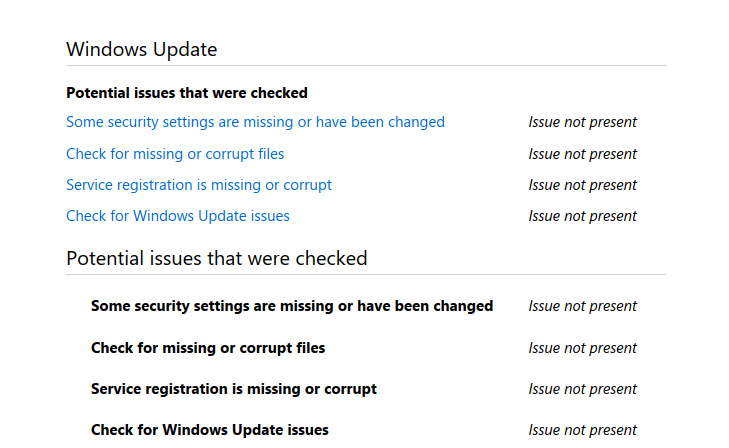Image resolution: width=729 pixels, height=448 pixels.
Task: Click blue "Service registration is missing or corrupt" link
Action: click(x=199, y=185)
